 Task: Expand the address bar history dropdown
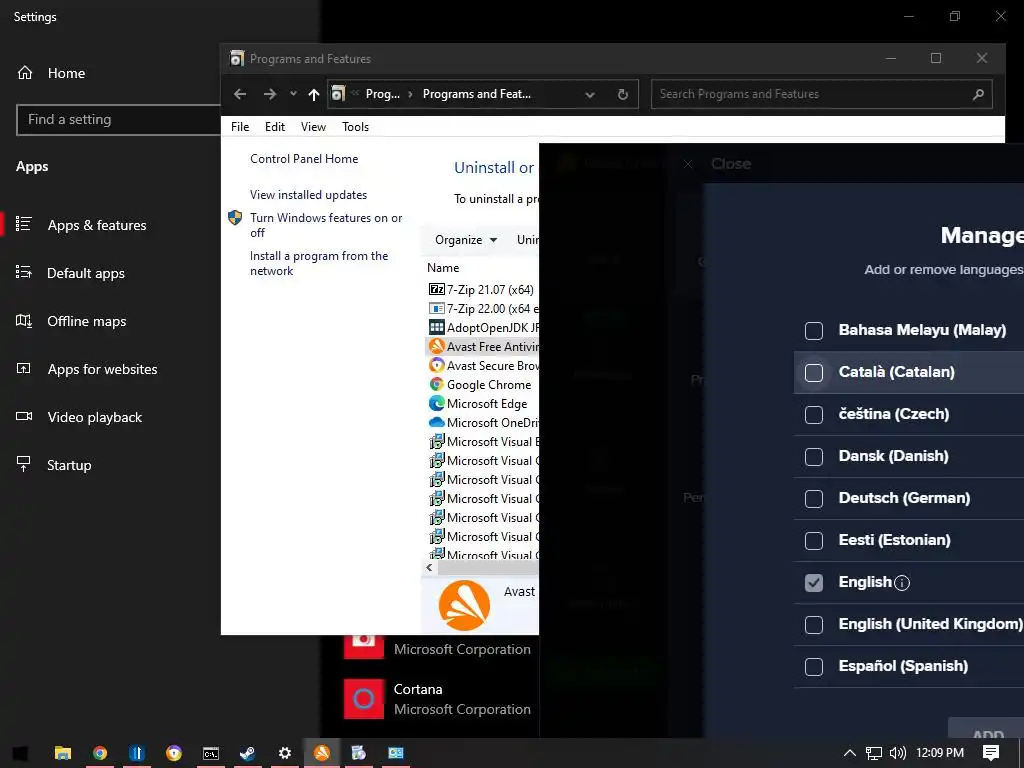coord(590,95)
